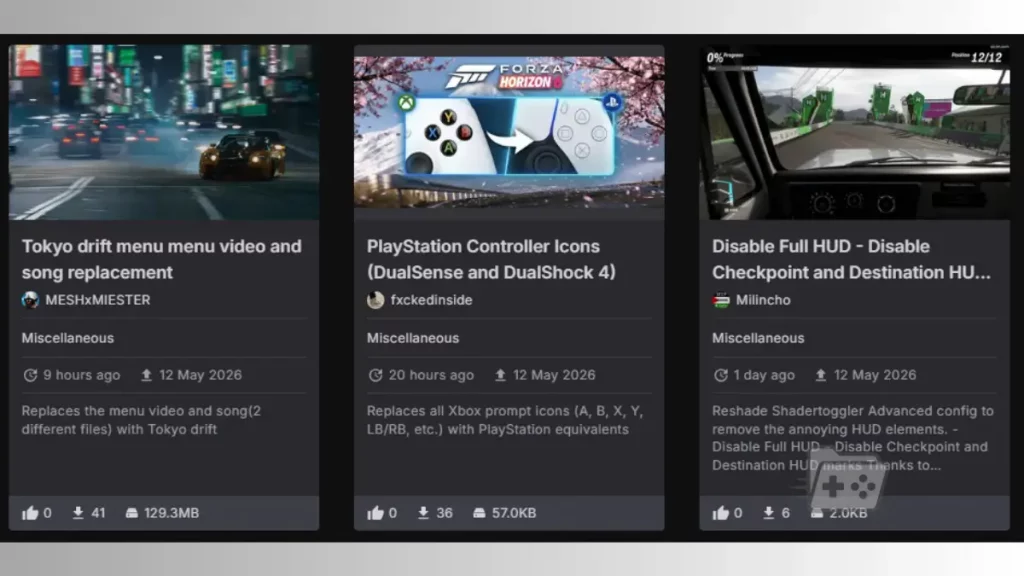Image resolution: width=1024 pixels, height=576 pixels.
Task: Open the PlayStation Controller Icons thumbnail image
Action: (509, 132)
